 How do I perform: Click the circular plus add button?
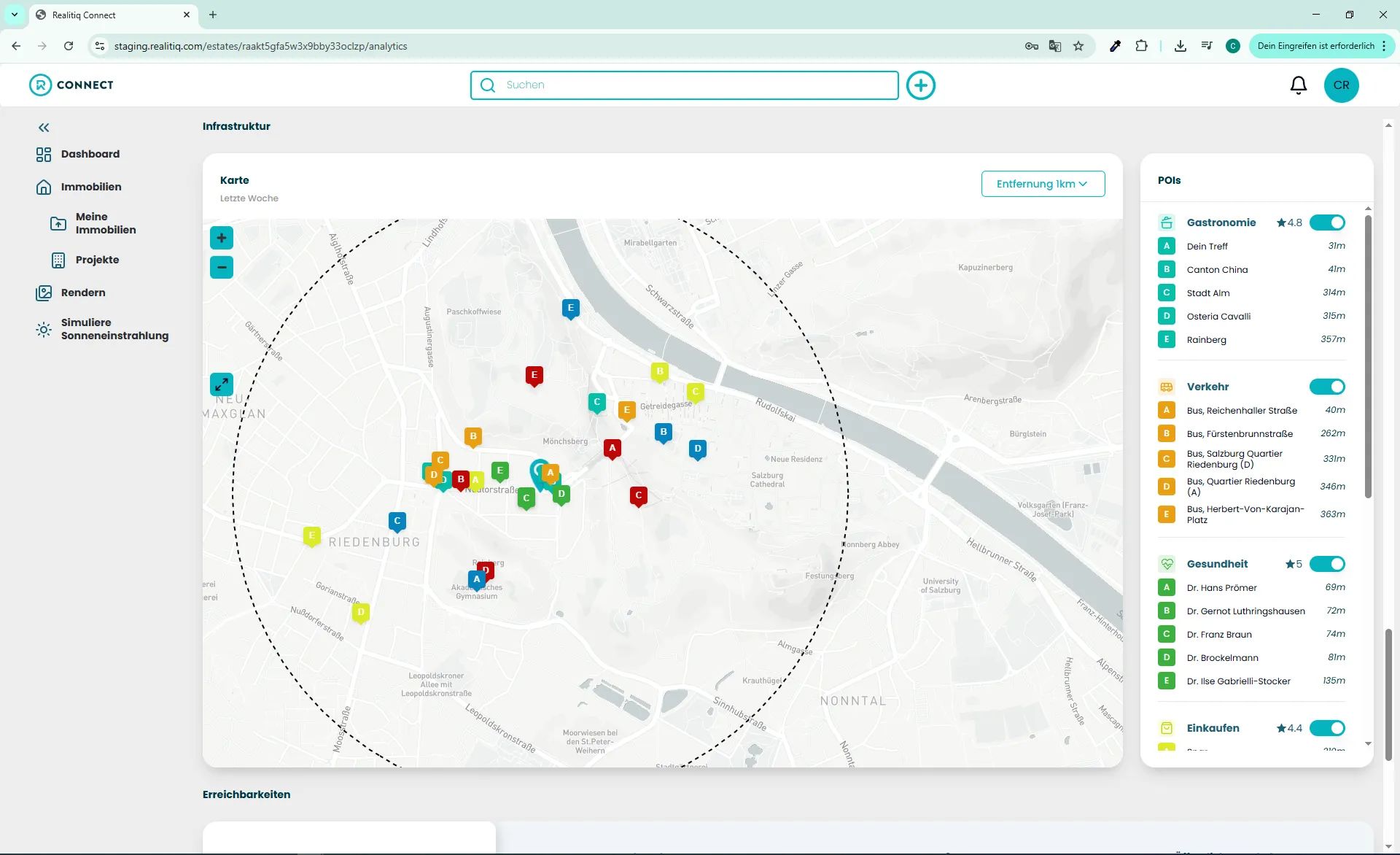point(921,85)
